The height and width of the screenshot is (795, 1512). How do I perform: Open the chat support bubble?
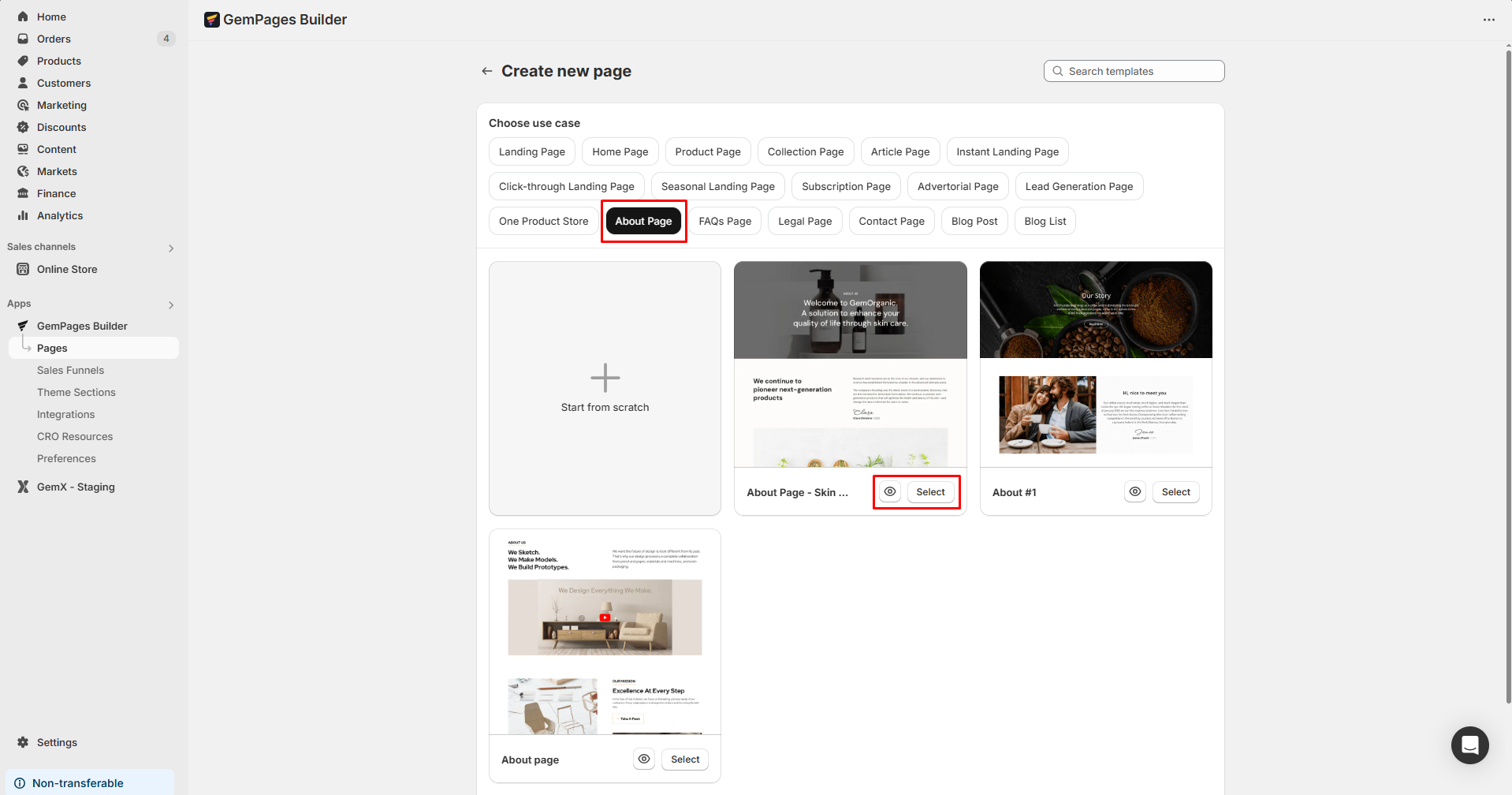pos(1469,745)
